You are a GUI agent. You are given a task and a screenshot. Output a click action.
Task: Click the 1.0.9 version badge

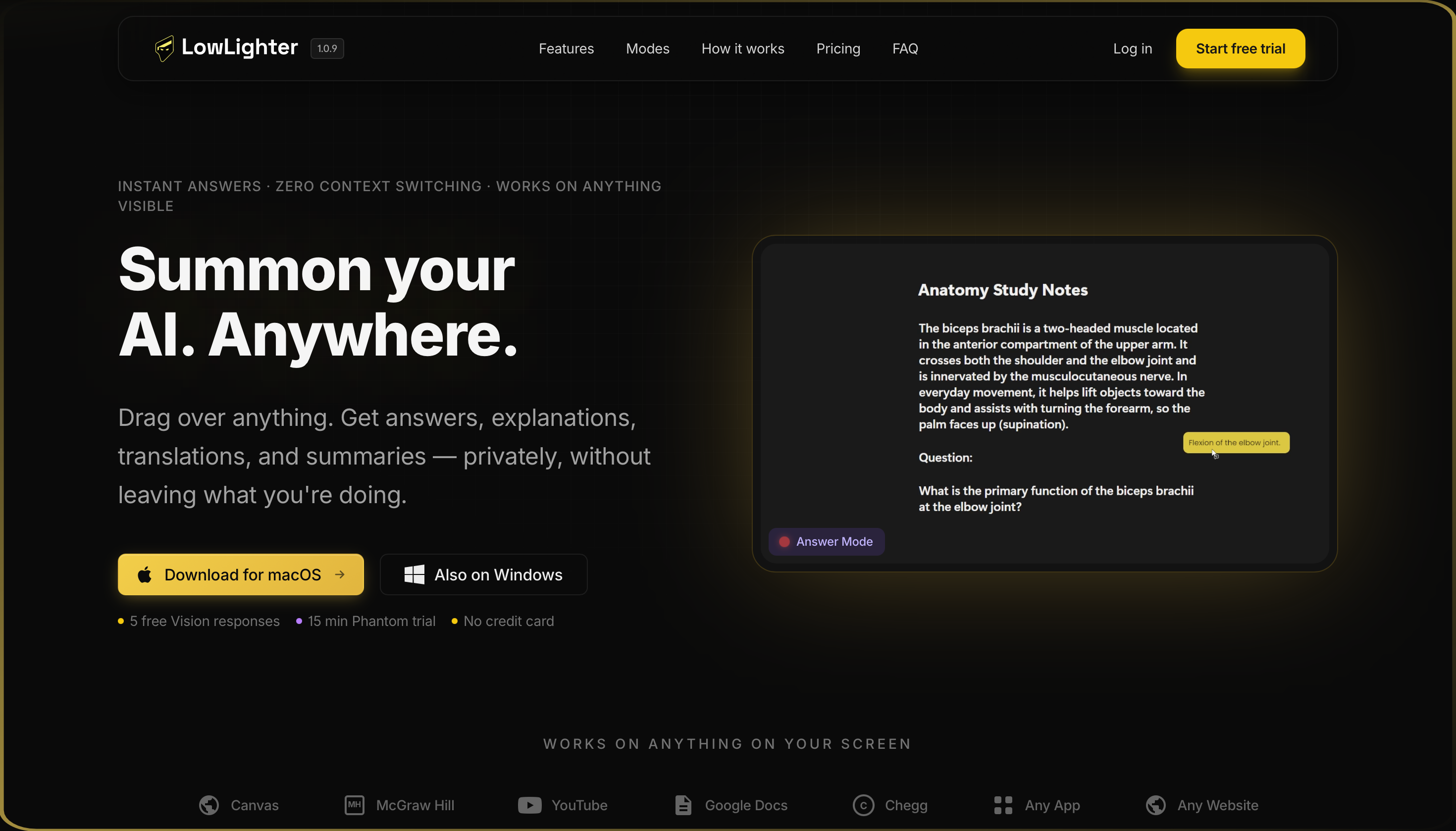click(327, 49)
